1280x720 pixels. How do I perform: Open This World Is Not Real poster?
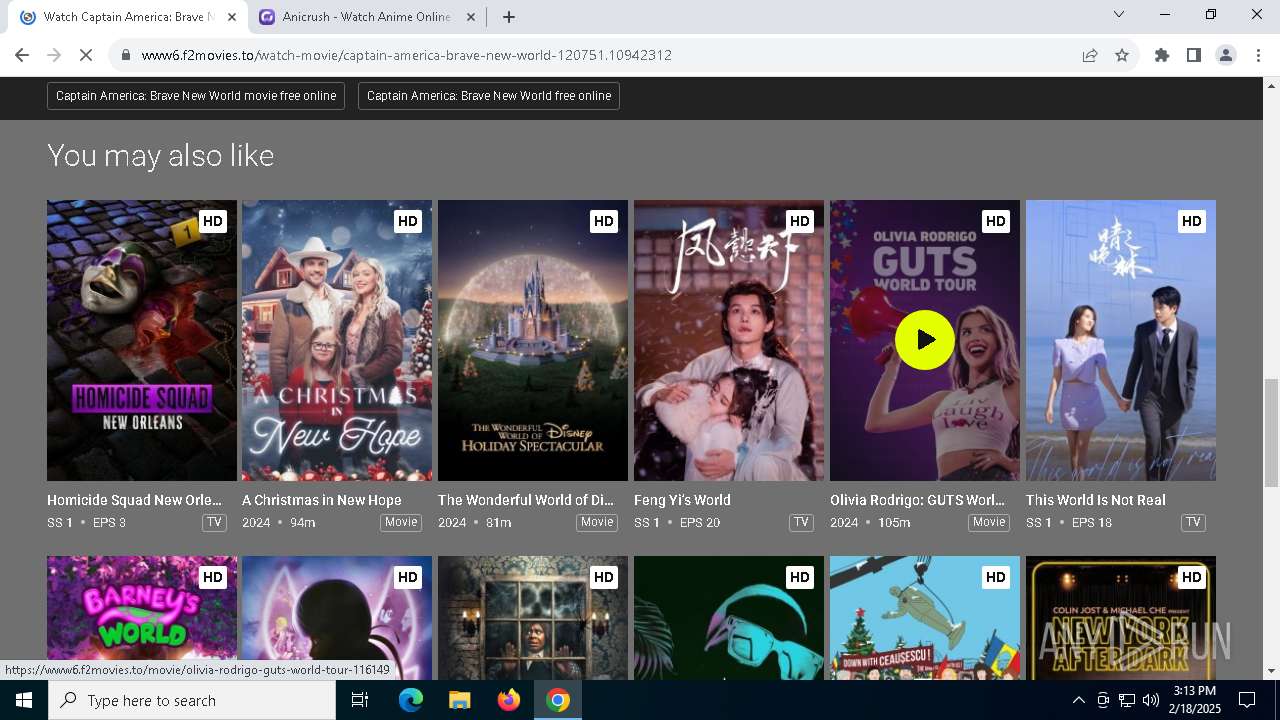(1121, 340)
